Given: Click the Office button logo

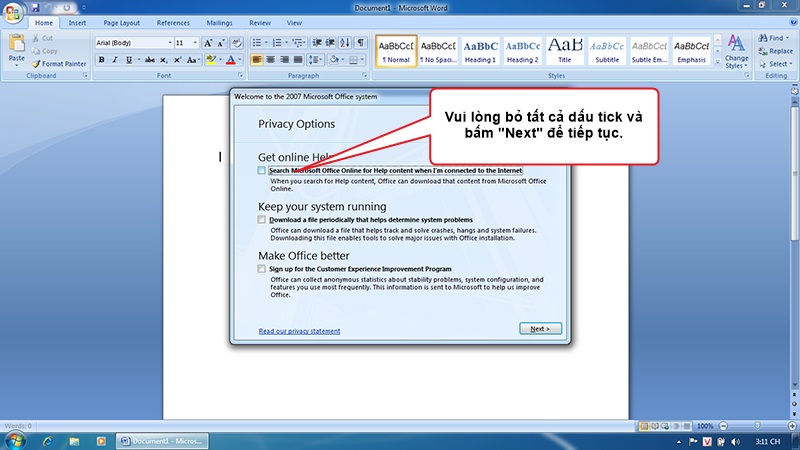Looking at the screenshot, I should click(x=13, y=12).
